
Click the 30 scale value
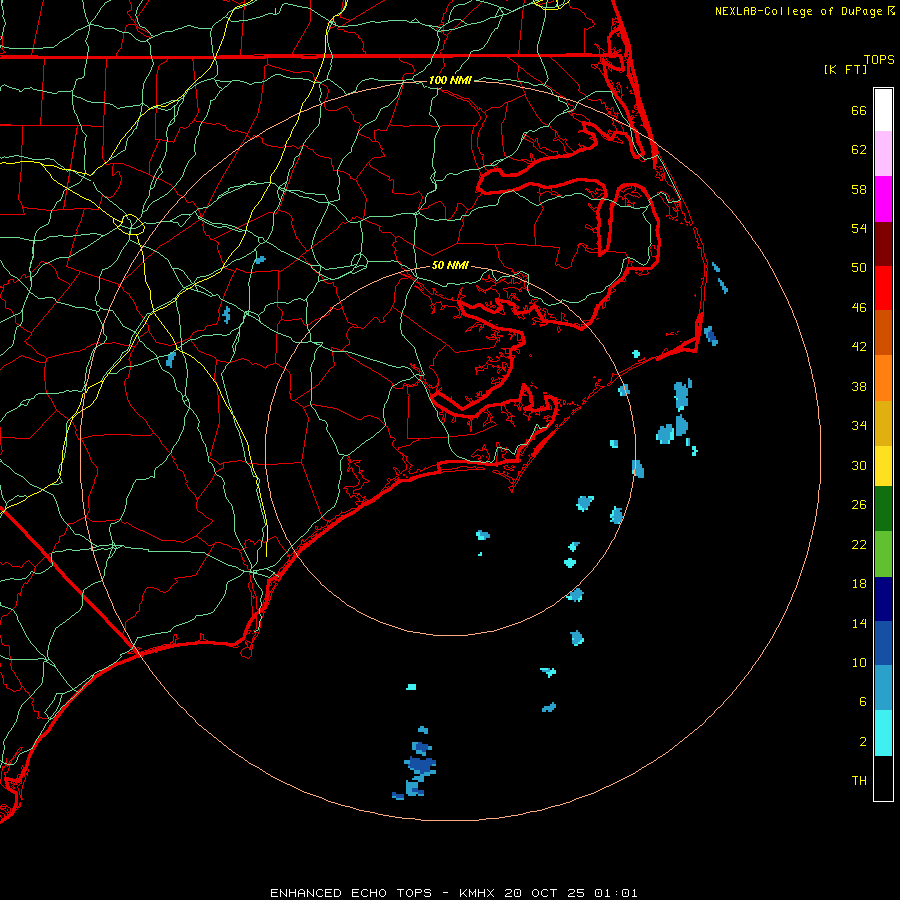pos(859,465)
